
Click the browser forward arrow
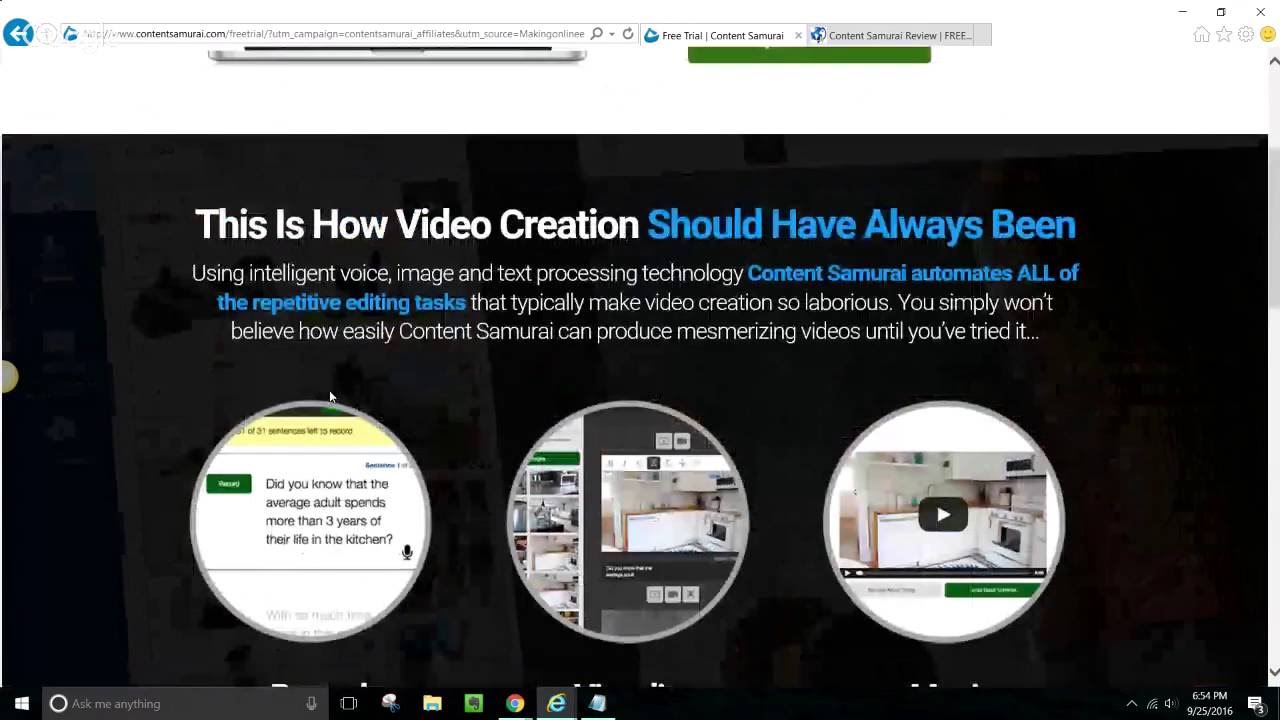[x=46, y=34]
